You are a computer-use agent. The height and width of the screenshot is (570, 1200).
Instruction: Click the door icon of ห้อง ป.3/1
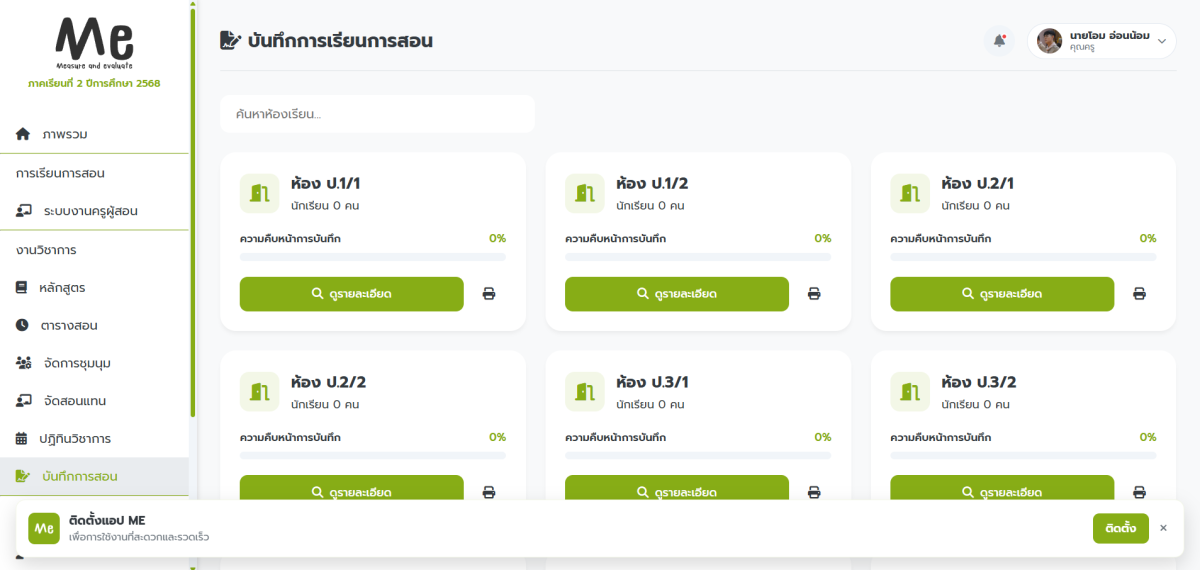pos(584,391)
